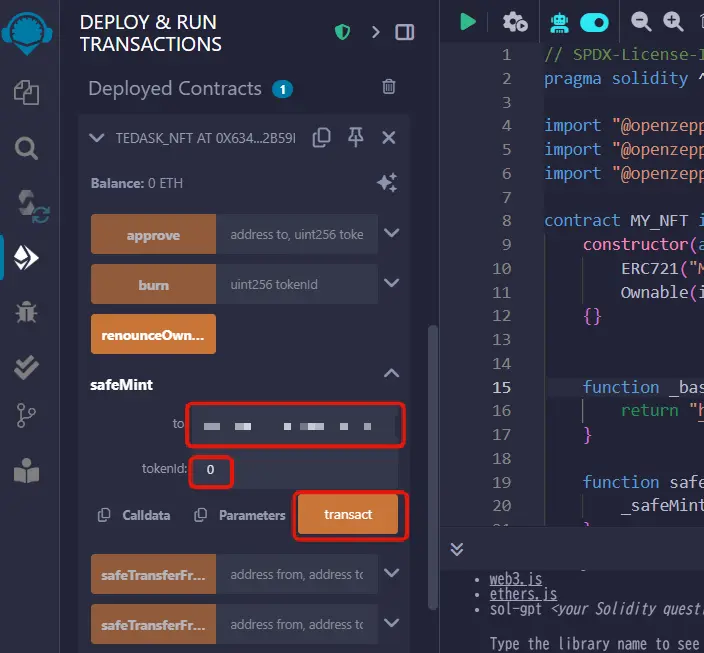Viewport: 704px width, 653px height.
Task: Open the double-checkmark analysis icon
Action: coord(26,367)
